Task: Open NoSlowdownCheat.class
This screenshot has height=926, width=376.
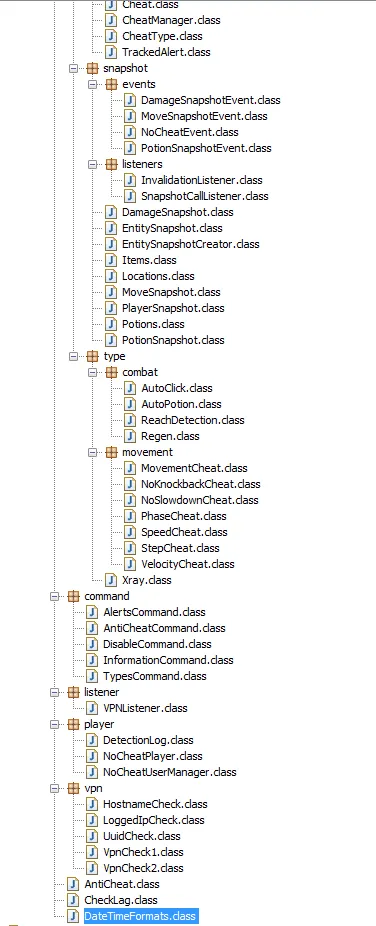Action: pyautogui.click(x=200, y=500)
